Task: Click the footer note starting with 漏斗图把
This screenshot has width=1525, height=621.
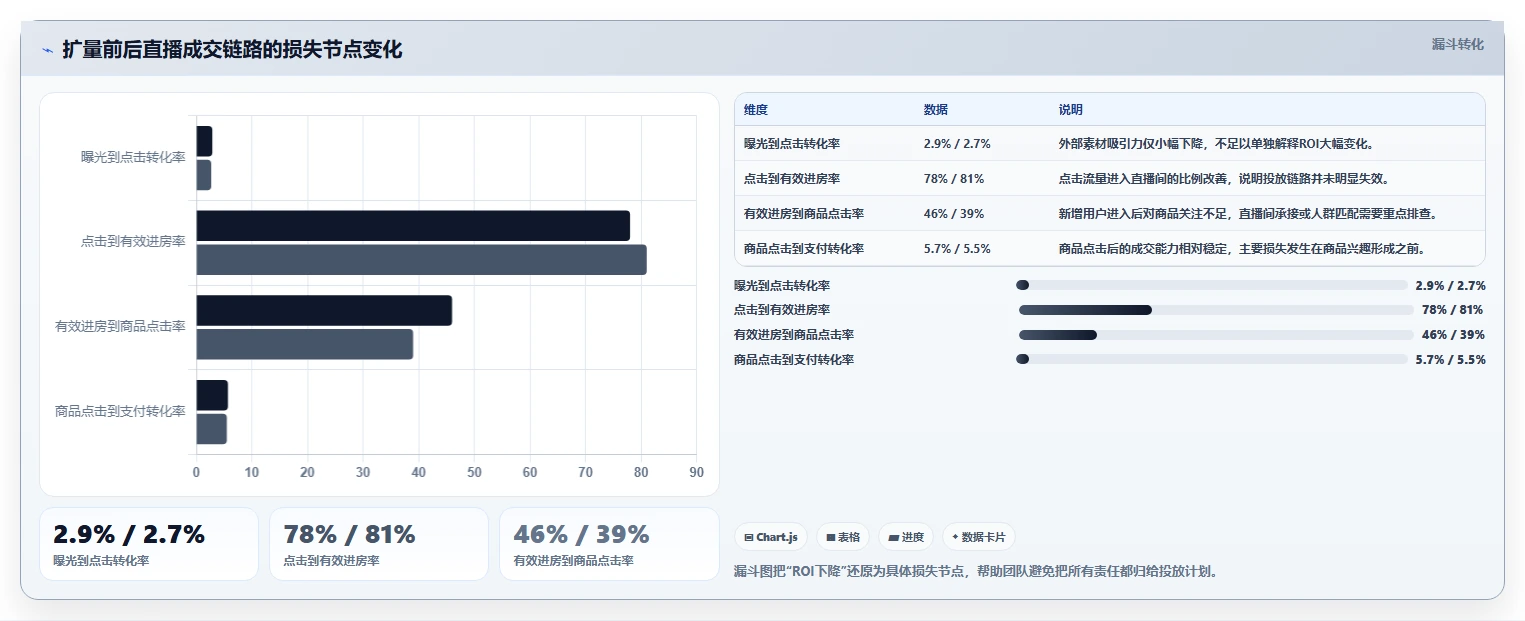Action: [976, 572]
